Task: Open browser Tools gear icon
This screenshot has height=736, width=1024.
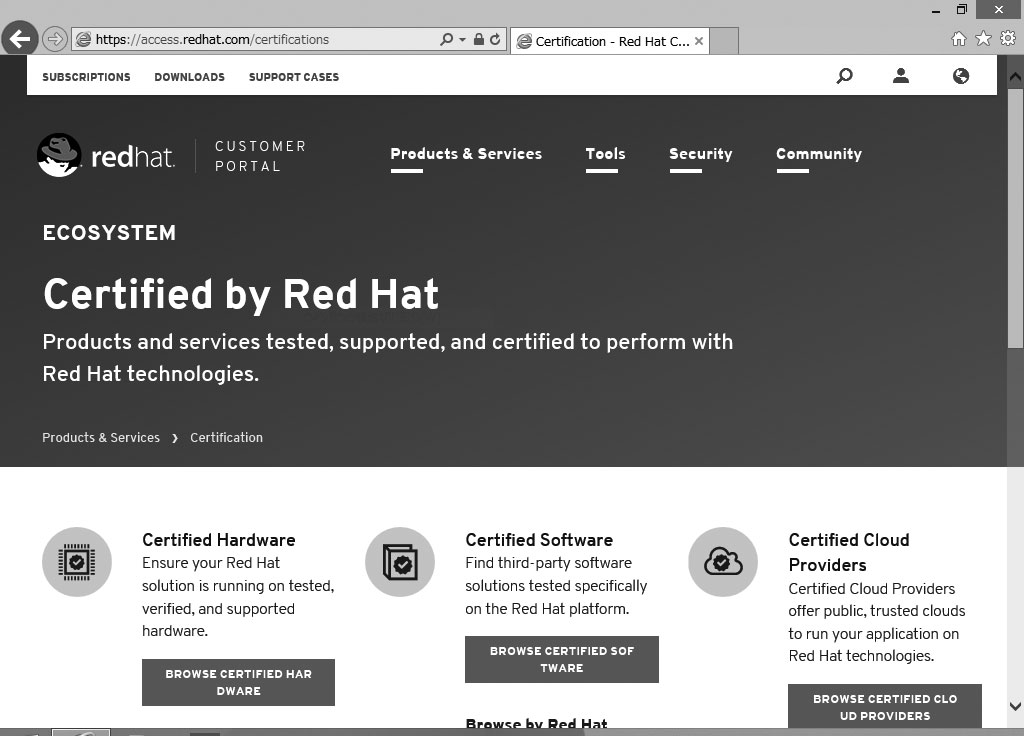Action: (x=1008, y=39)
